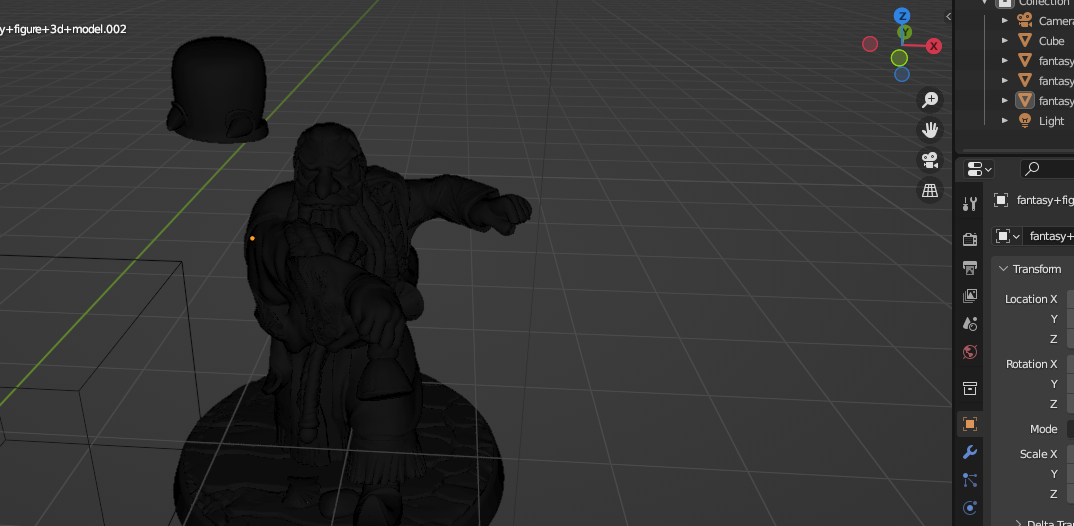Click the orange origin dot on figure

point(252,238)
